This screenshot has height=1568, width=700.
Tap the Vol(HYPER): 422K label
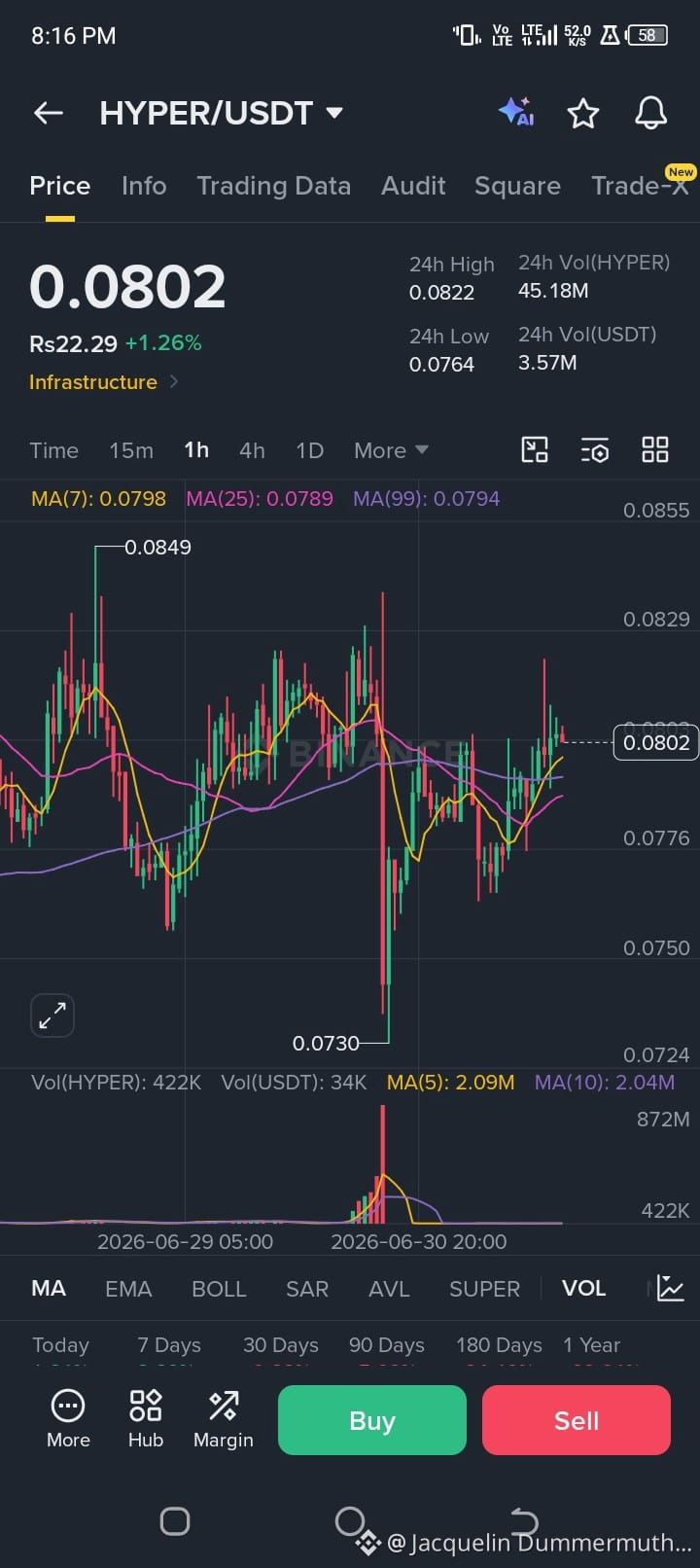tap(116, 1082)
